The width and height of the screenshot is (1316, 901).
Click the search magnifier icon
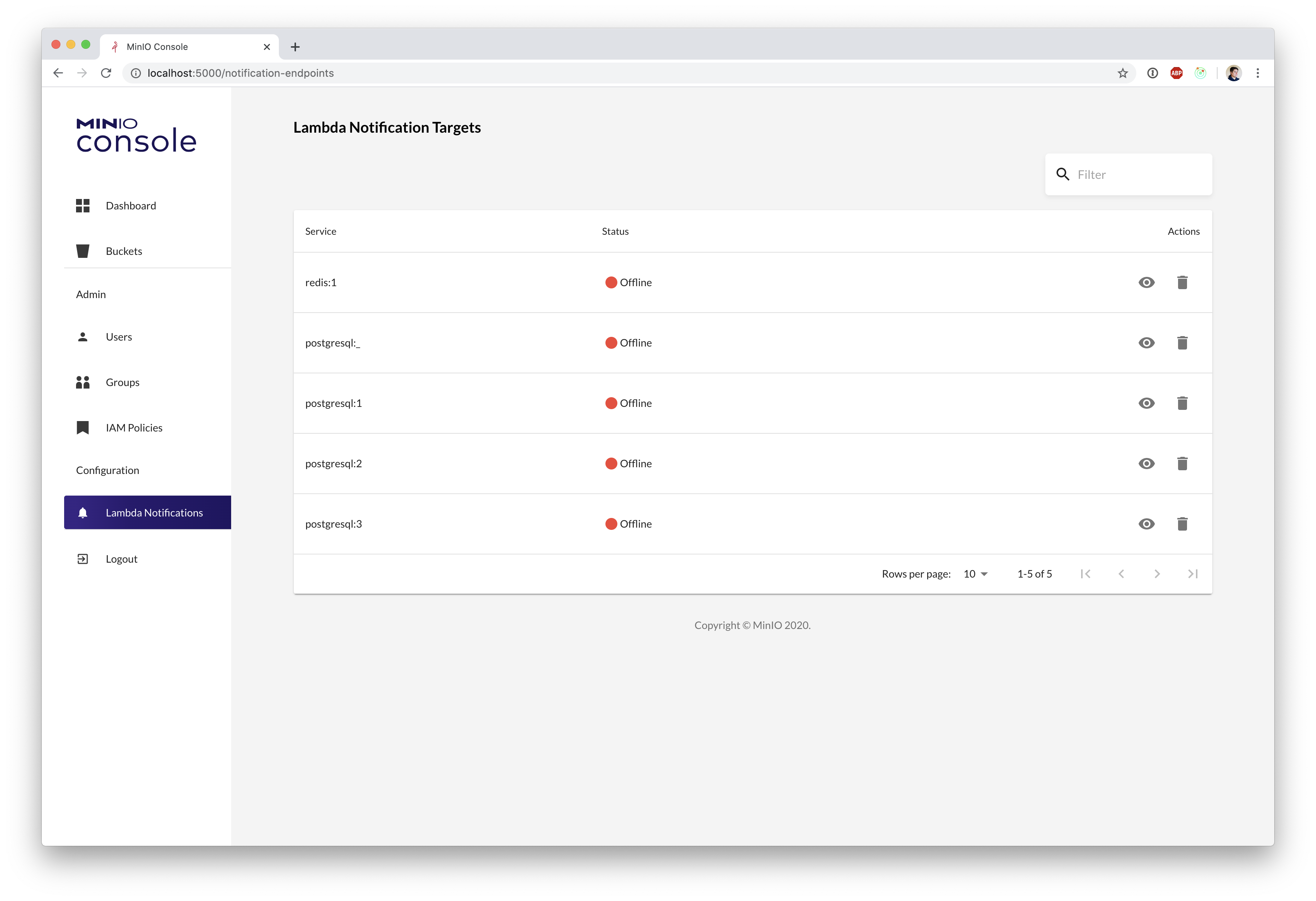pyautogui.click(x=1062, y=174)
